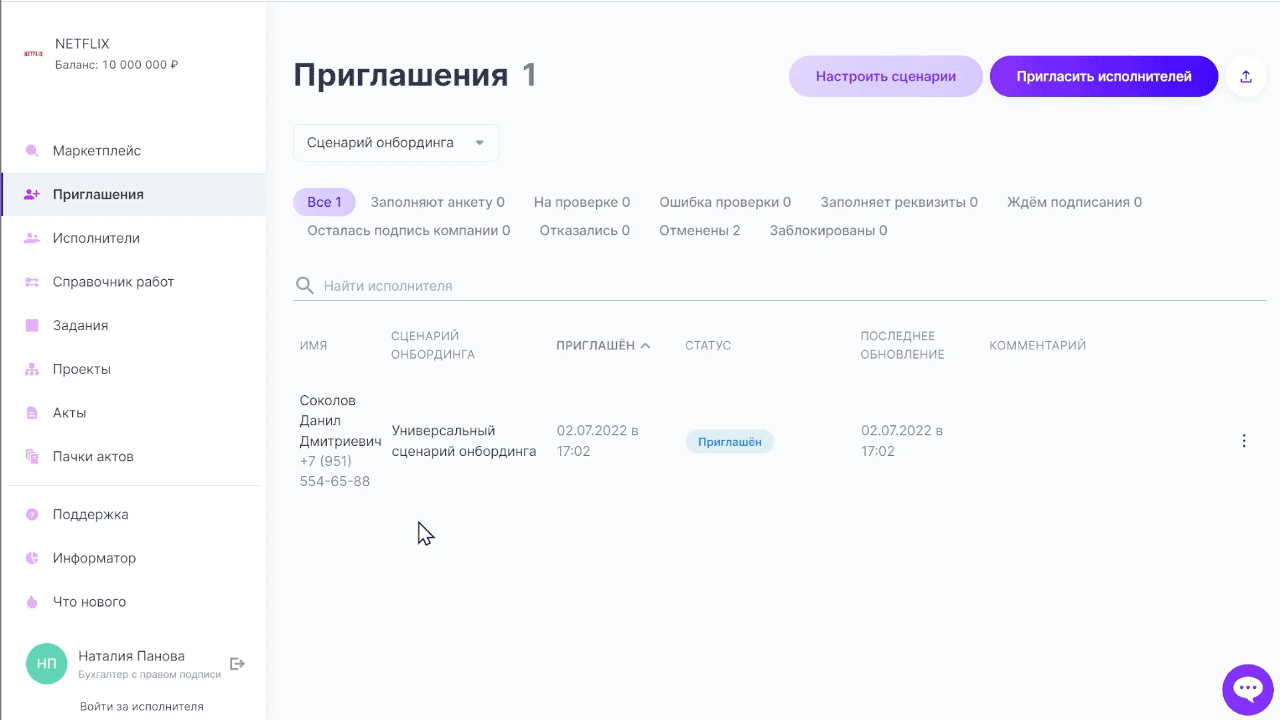
Task: Open the three-dot menu for Соколов row
Action: 1244,441
